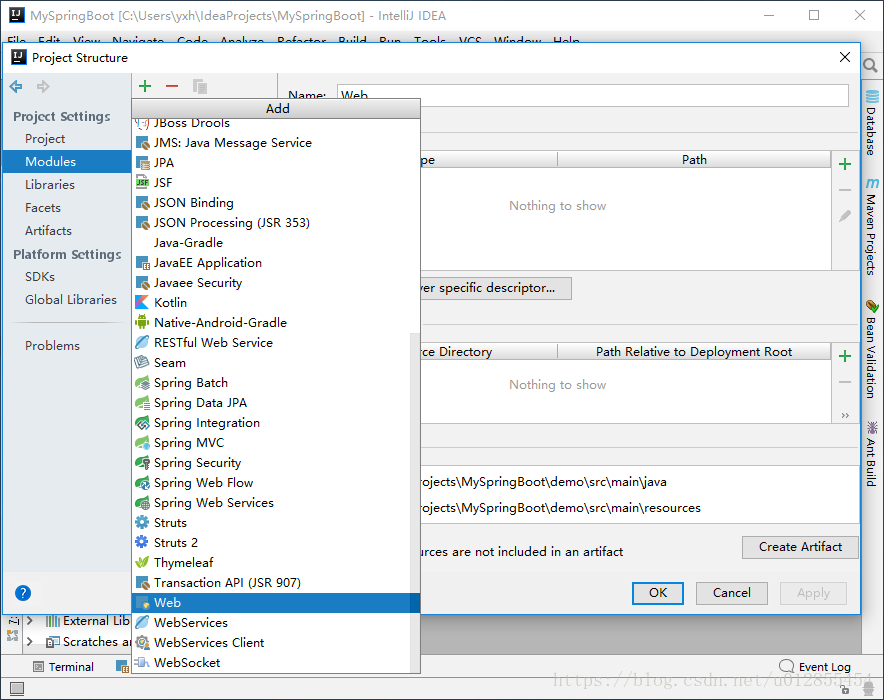The height and width of the screenshot is (700, 884).
Task: Go back with the left arrow
Action: (x=16, y=86)
